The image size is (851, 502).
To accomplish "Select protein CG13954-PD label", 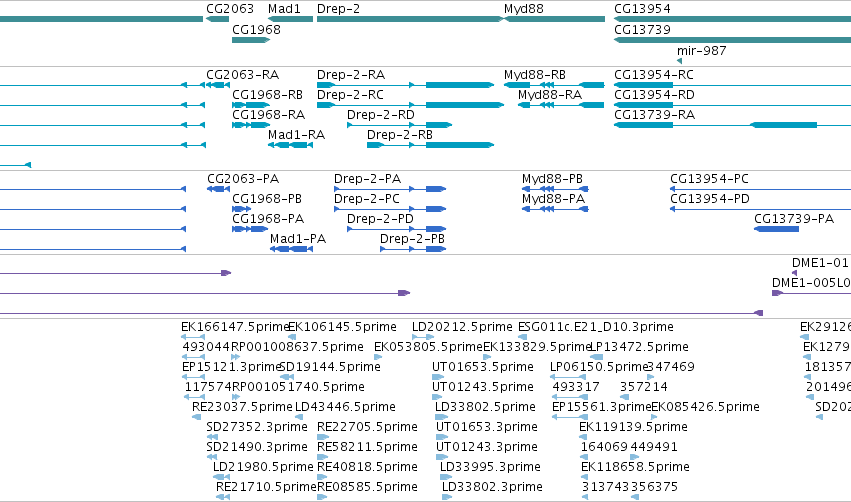I will tap(709, 199).
